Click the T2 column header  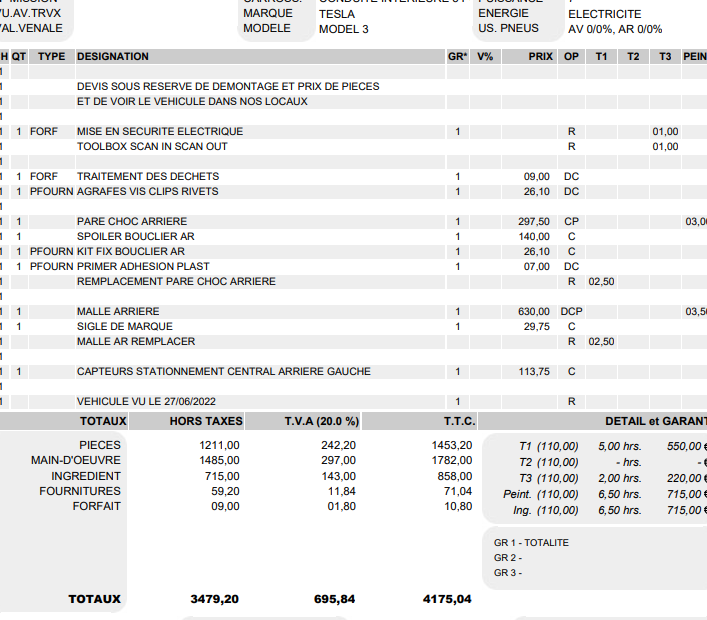[633, 56]
